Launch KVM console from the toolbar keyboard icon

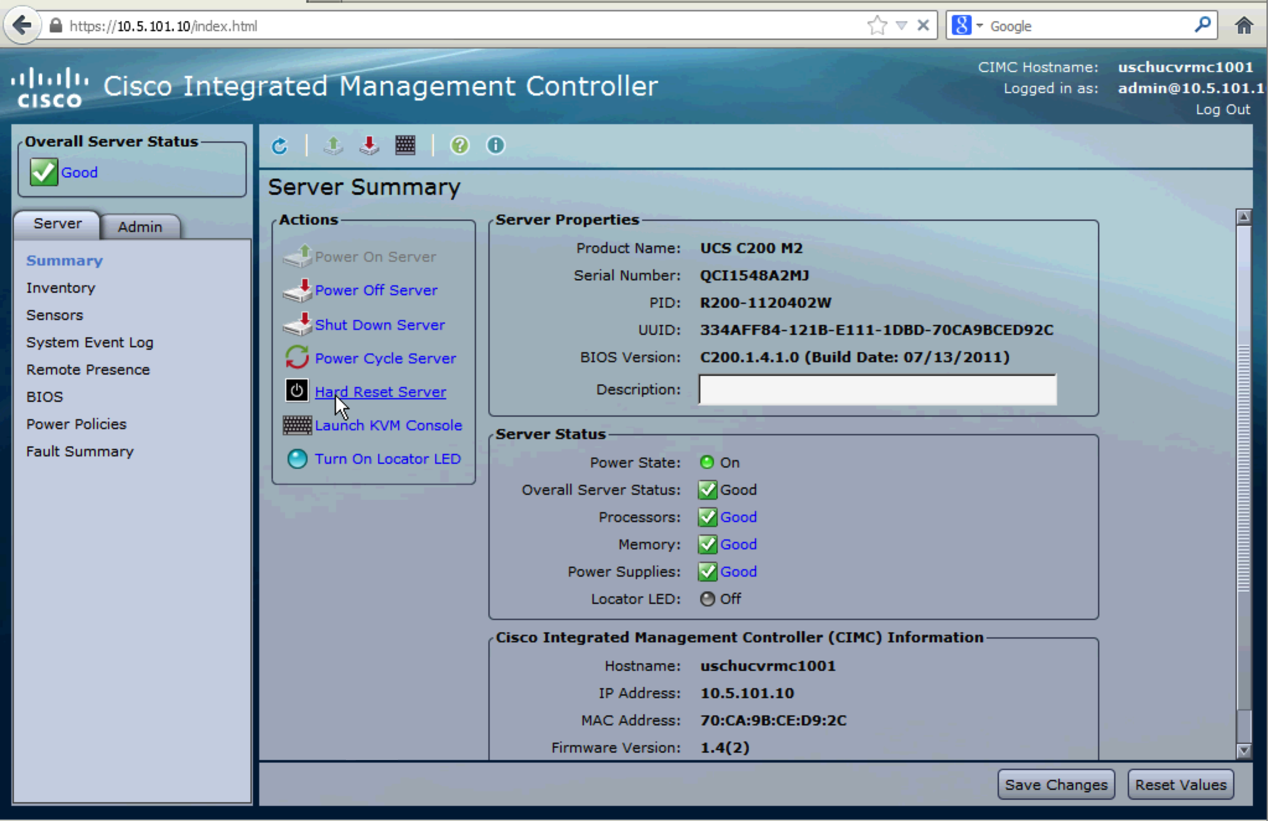405,146
